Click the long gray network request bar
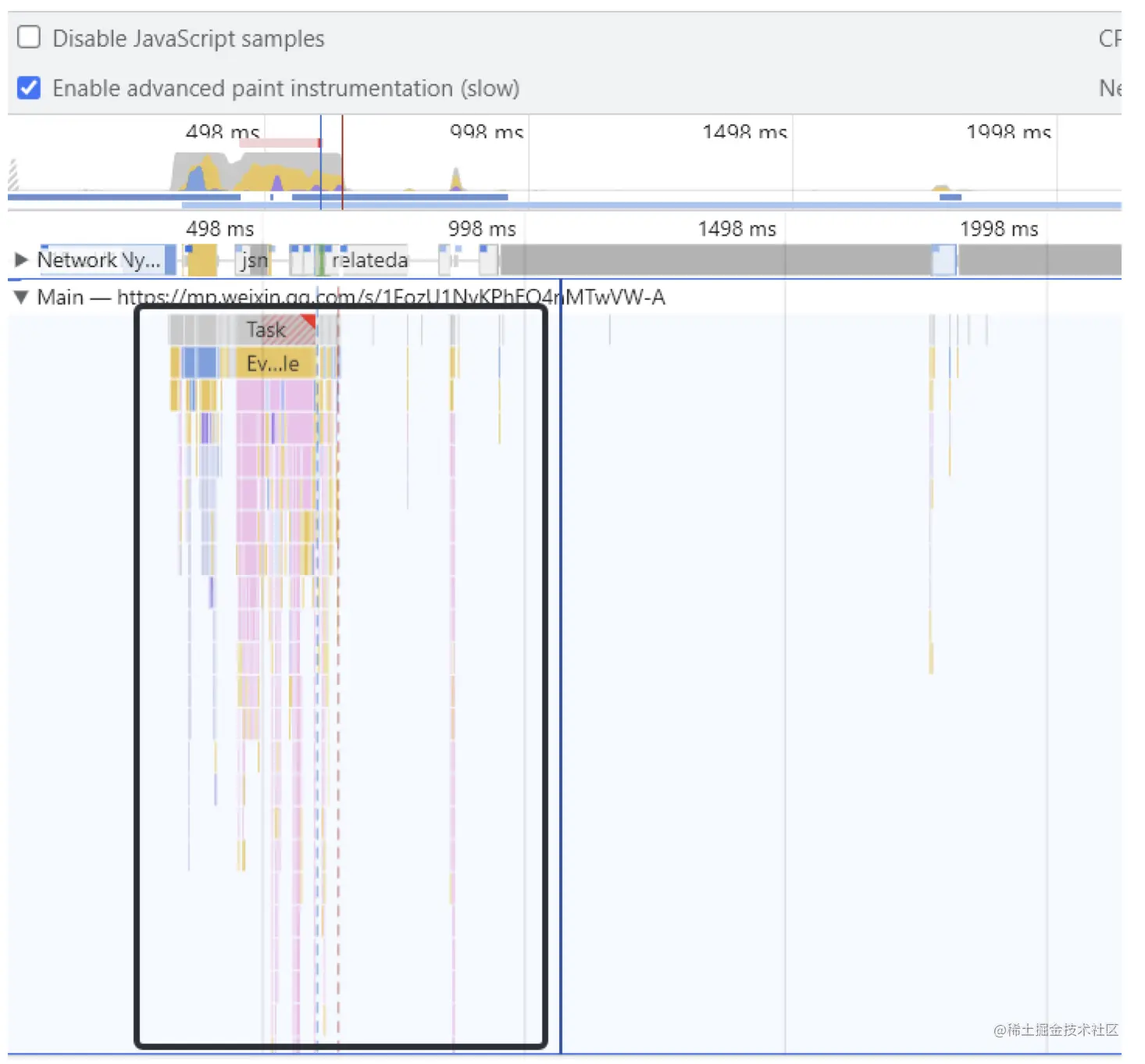 pos(716,260)
